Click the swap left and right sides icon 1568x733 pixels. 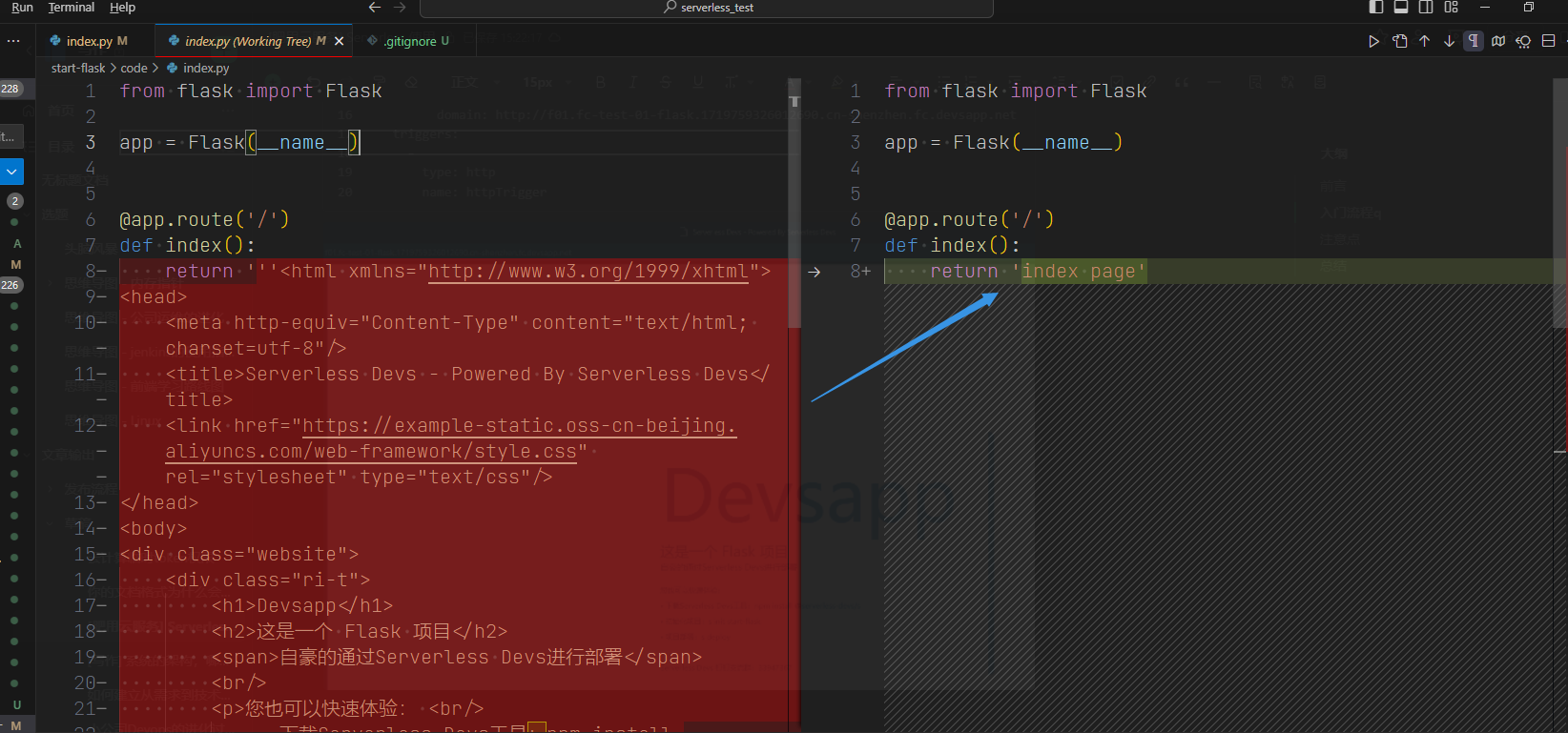click(1523, 41)
